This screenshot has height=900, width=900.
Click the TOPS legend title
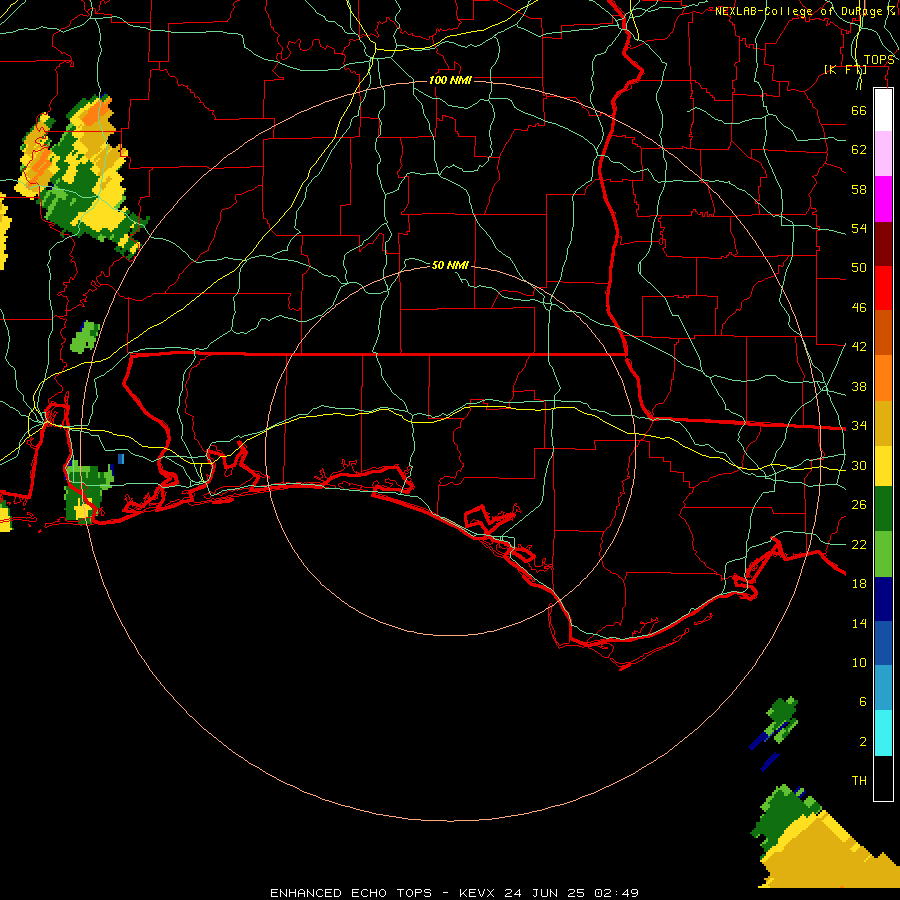click(879, 60)
